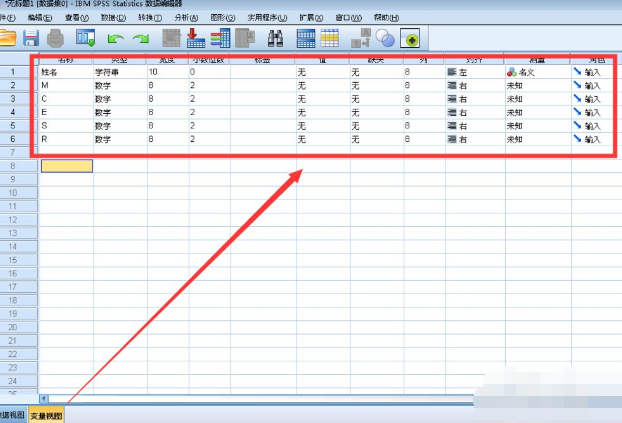Select row header number 3

point(14,99)
